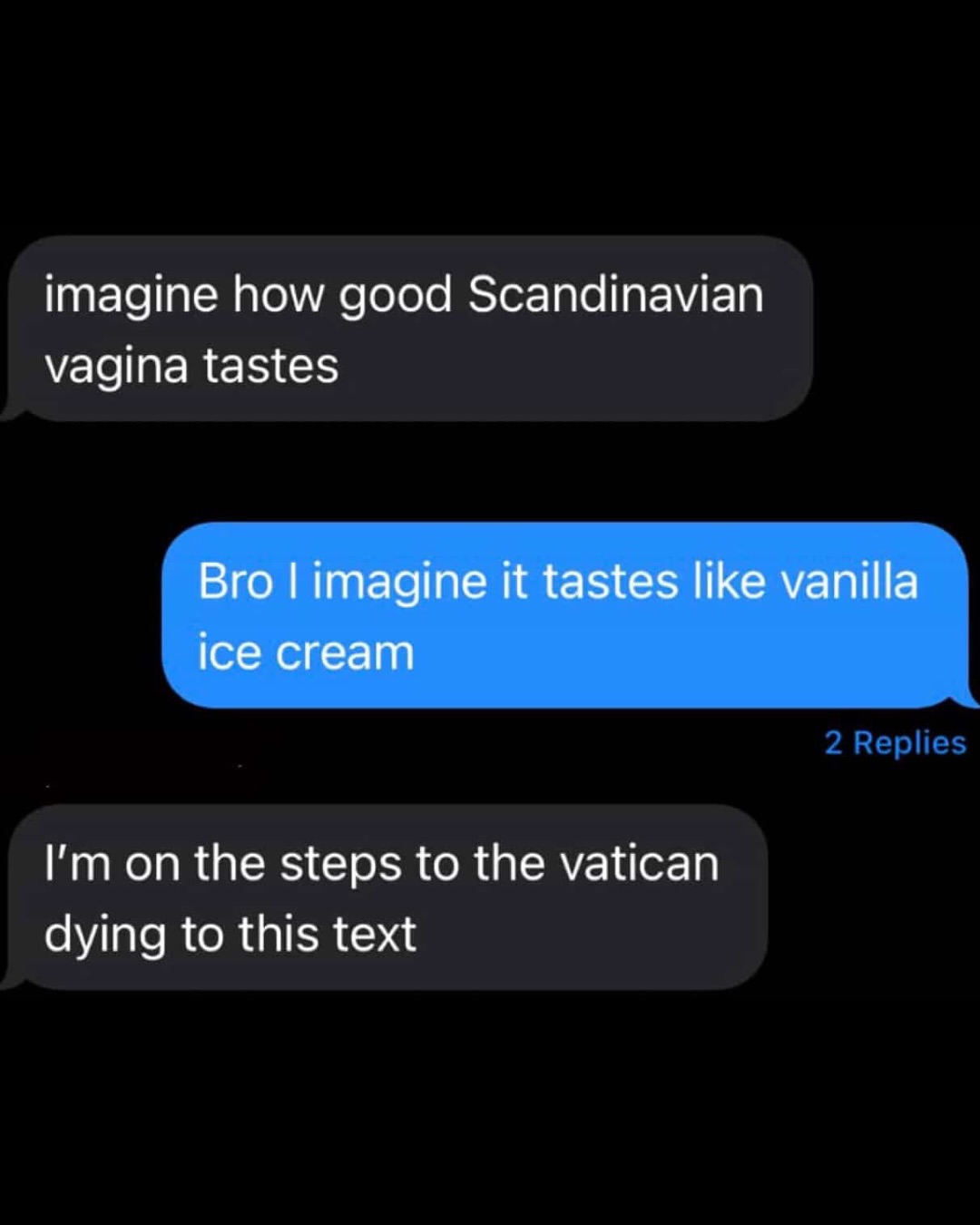Click the word "like" in the blue message
This screenshot has height=1225, width=980.
pos(729,582)
